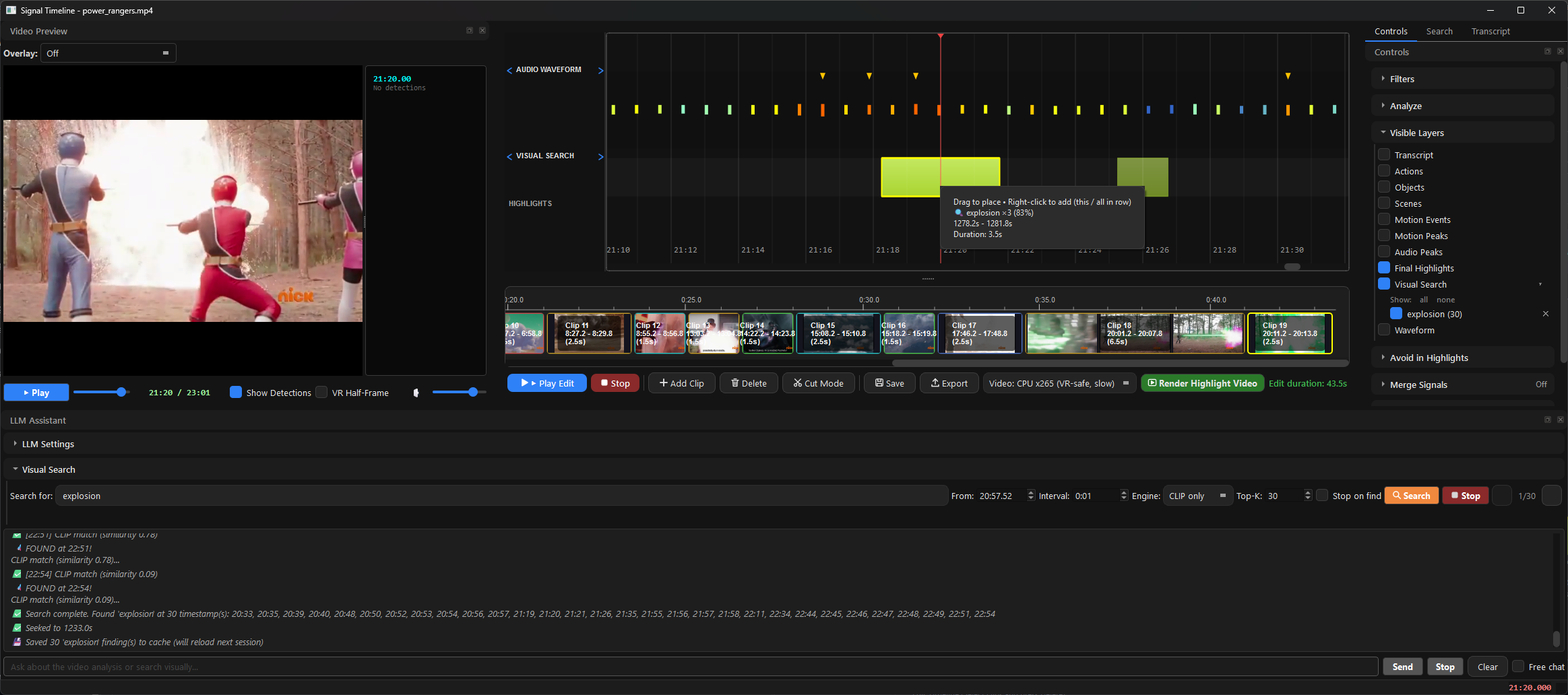The width and height of the screenshot is (1568, 695).
Task: Click Add Clip in the edit toolbar
Action: coord(681,383)
